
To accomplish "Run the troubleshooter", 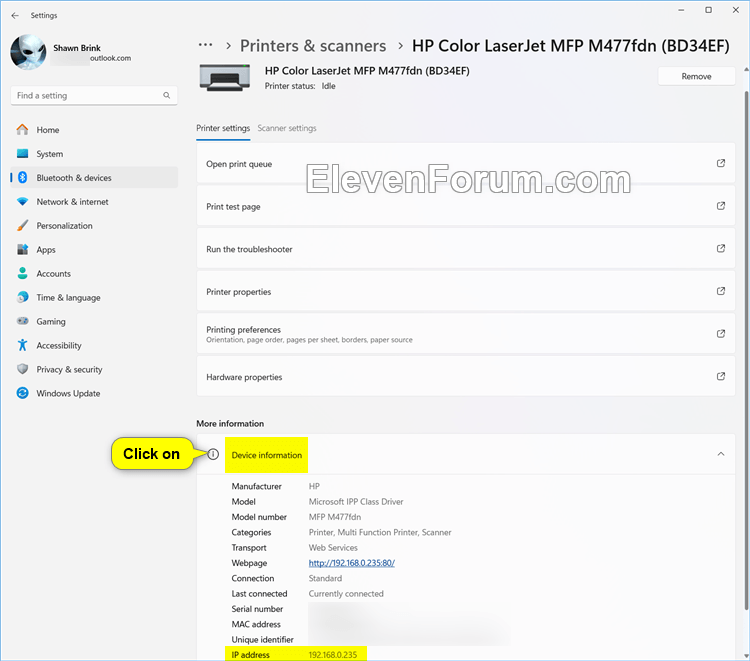I will click(x=465, y=249).
